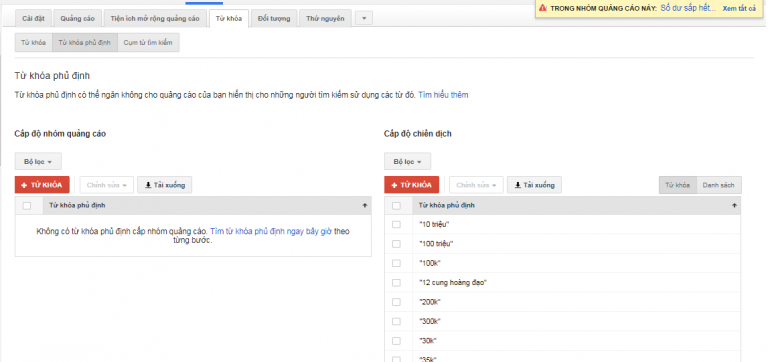
Task: Check the "30k" keyword checkbox
Action: click(396, 340)
